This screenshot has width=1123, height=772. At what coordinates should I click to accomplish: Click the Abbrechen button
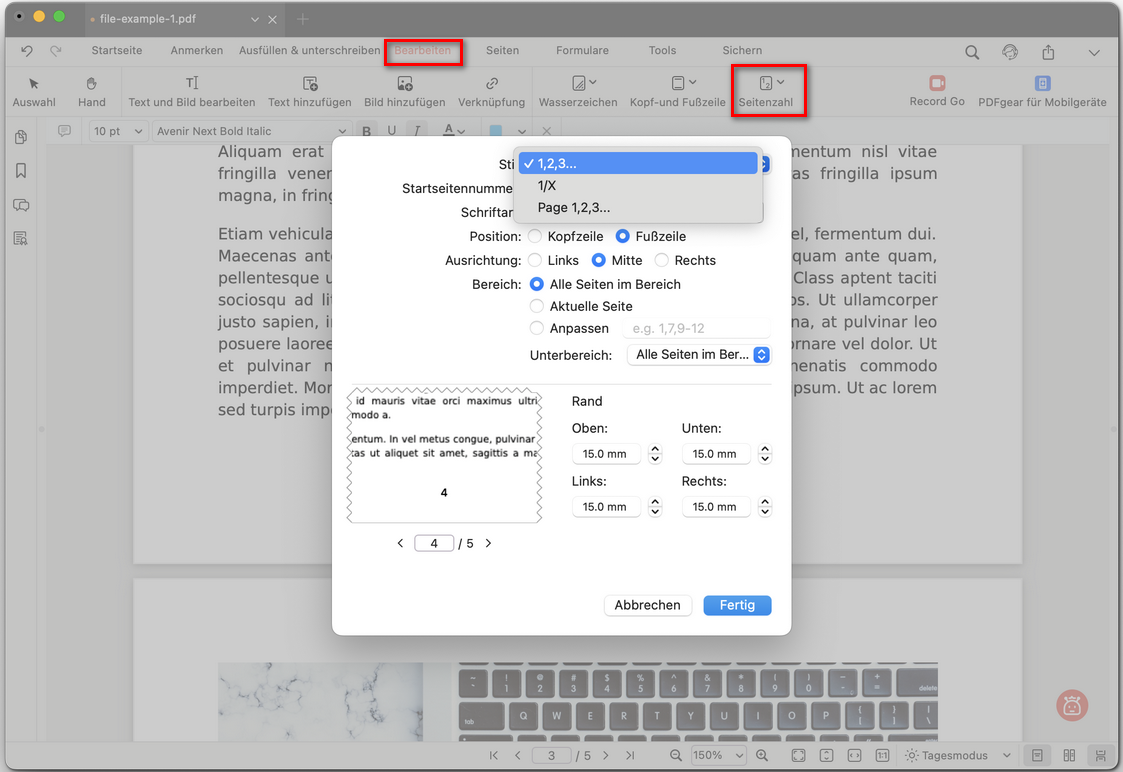(x=647, y=605)
